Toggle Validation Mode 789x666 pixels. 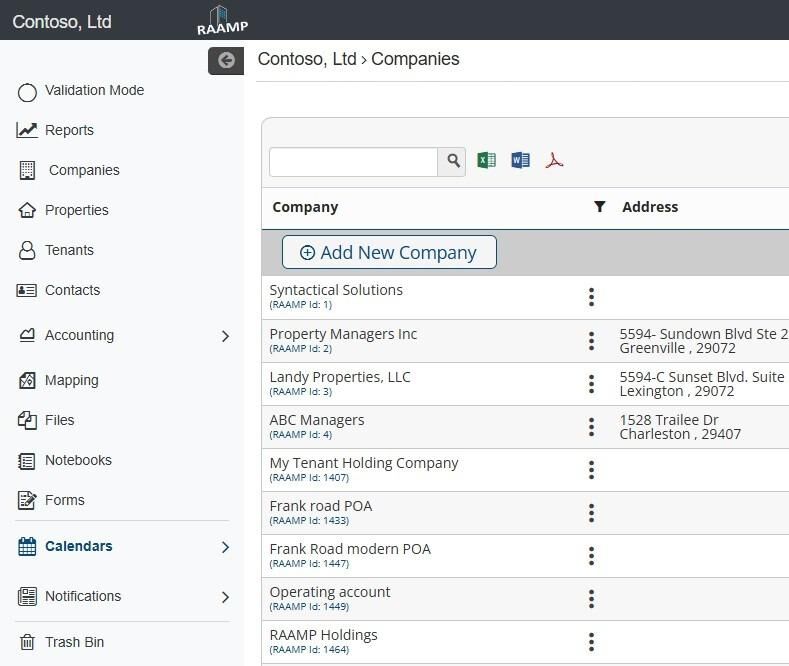28,93
